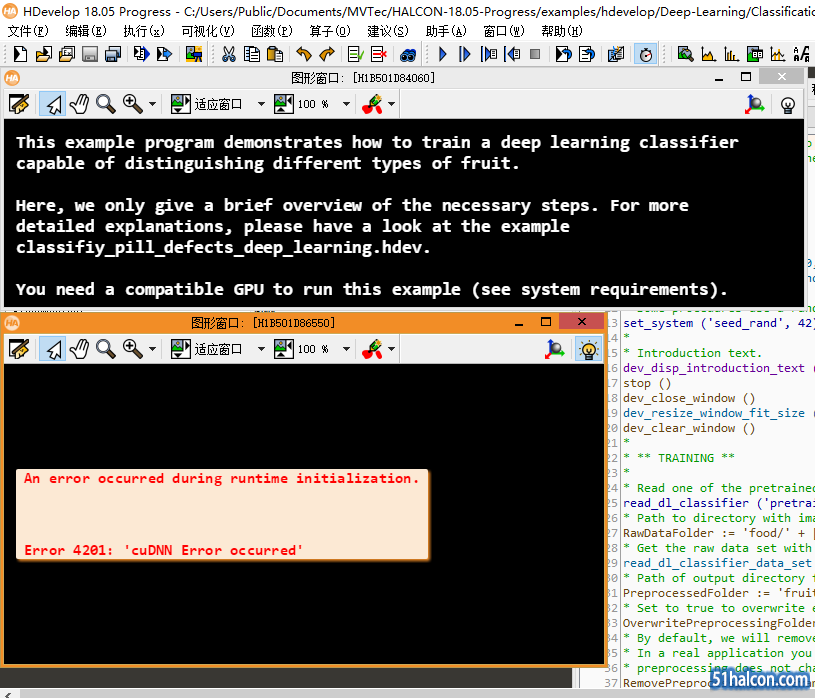Copy using the main toolbar copy icon
Screen dimensions: 815x698
(x=252, y=54)
